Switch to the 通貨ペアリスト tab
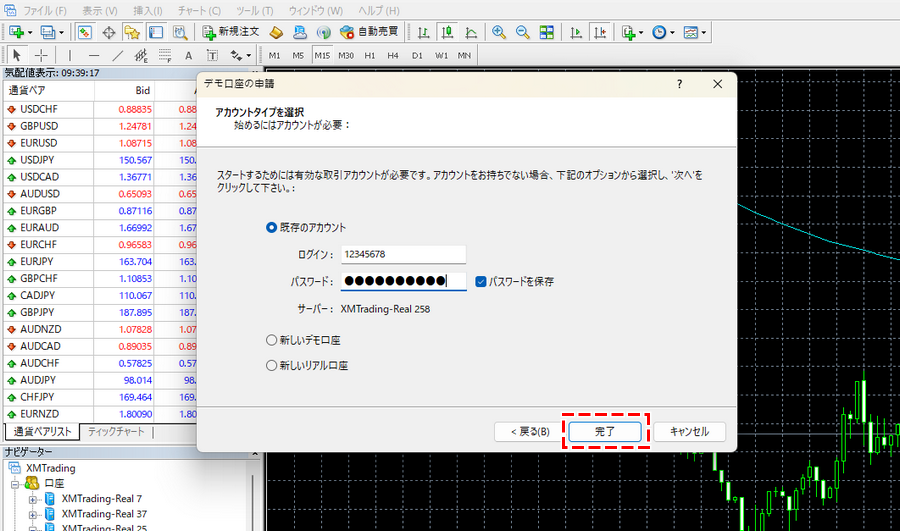 click(x=42, y=432)
